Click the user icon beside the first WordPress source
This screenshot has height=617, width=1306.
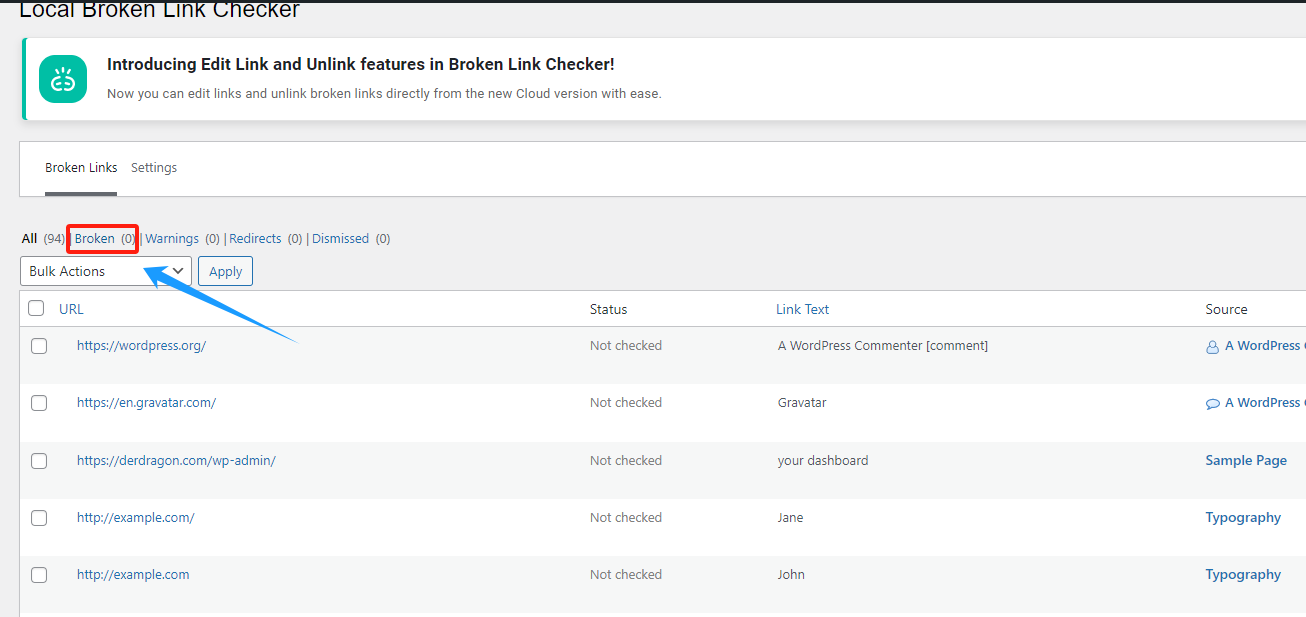(1213, 345)
